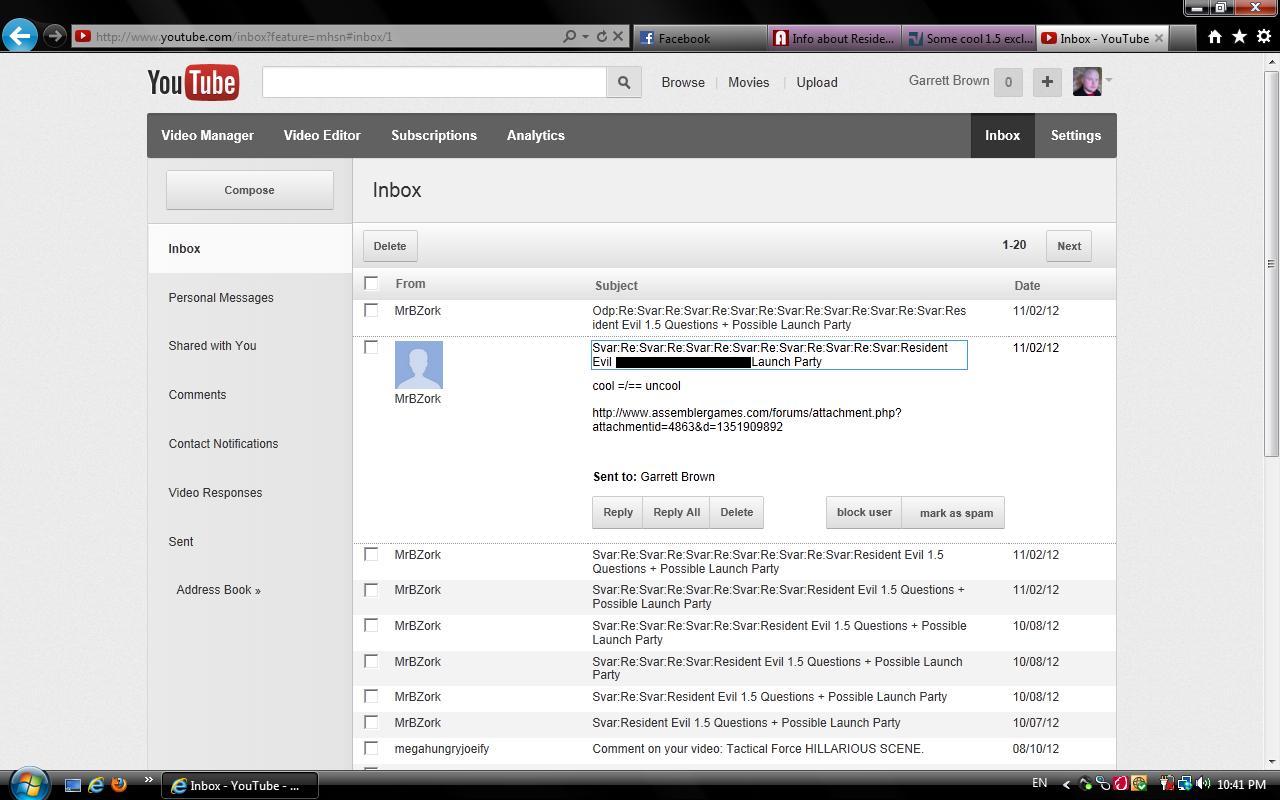
Task: Click the YouTube logo
Action: 193,82
